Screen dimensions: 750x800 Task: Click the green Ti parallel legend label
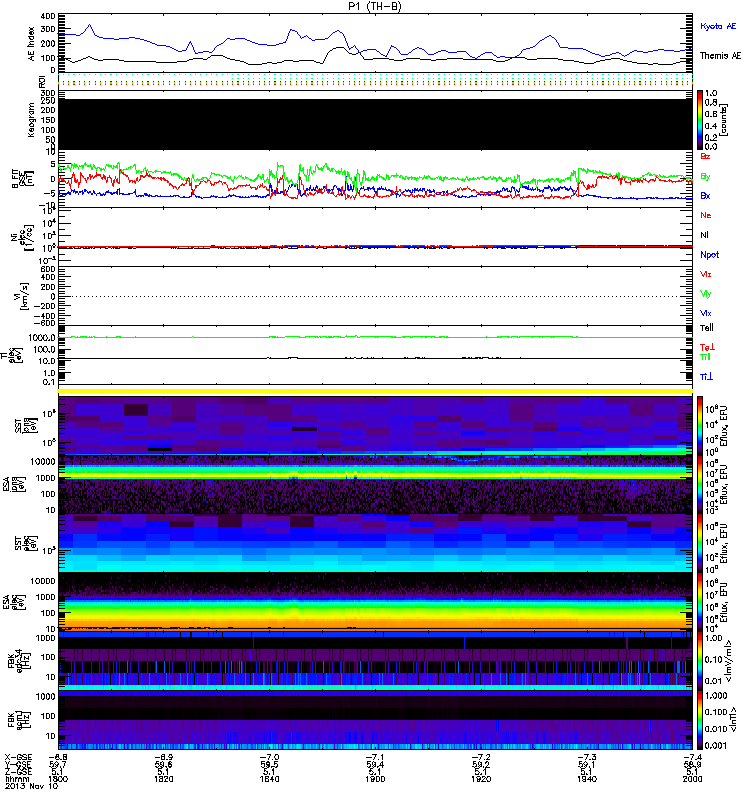click(705, 357)
